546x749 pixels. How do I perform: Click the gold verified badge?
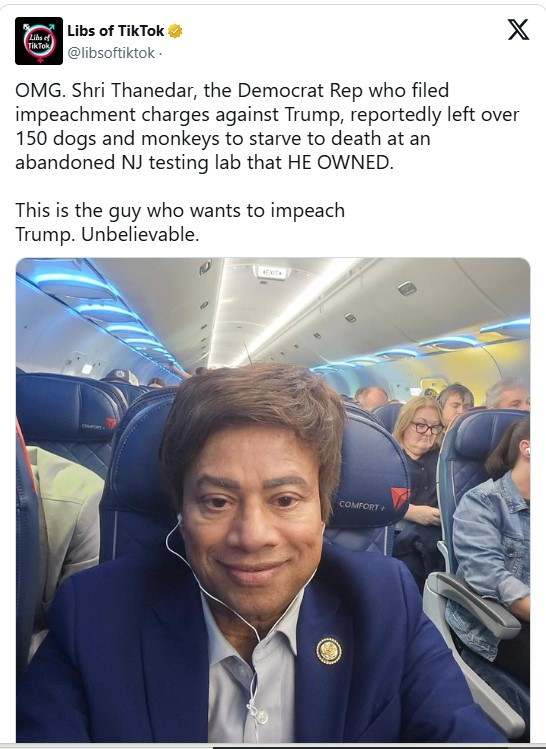175,32
